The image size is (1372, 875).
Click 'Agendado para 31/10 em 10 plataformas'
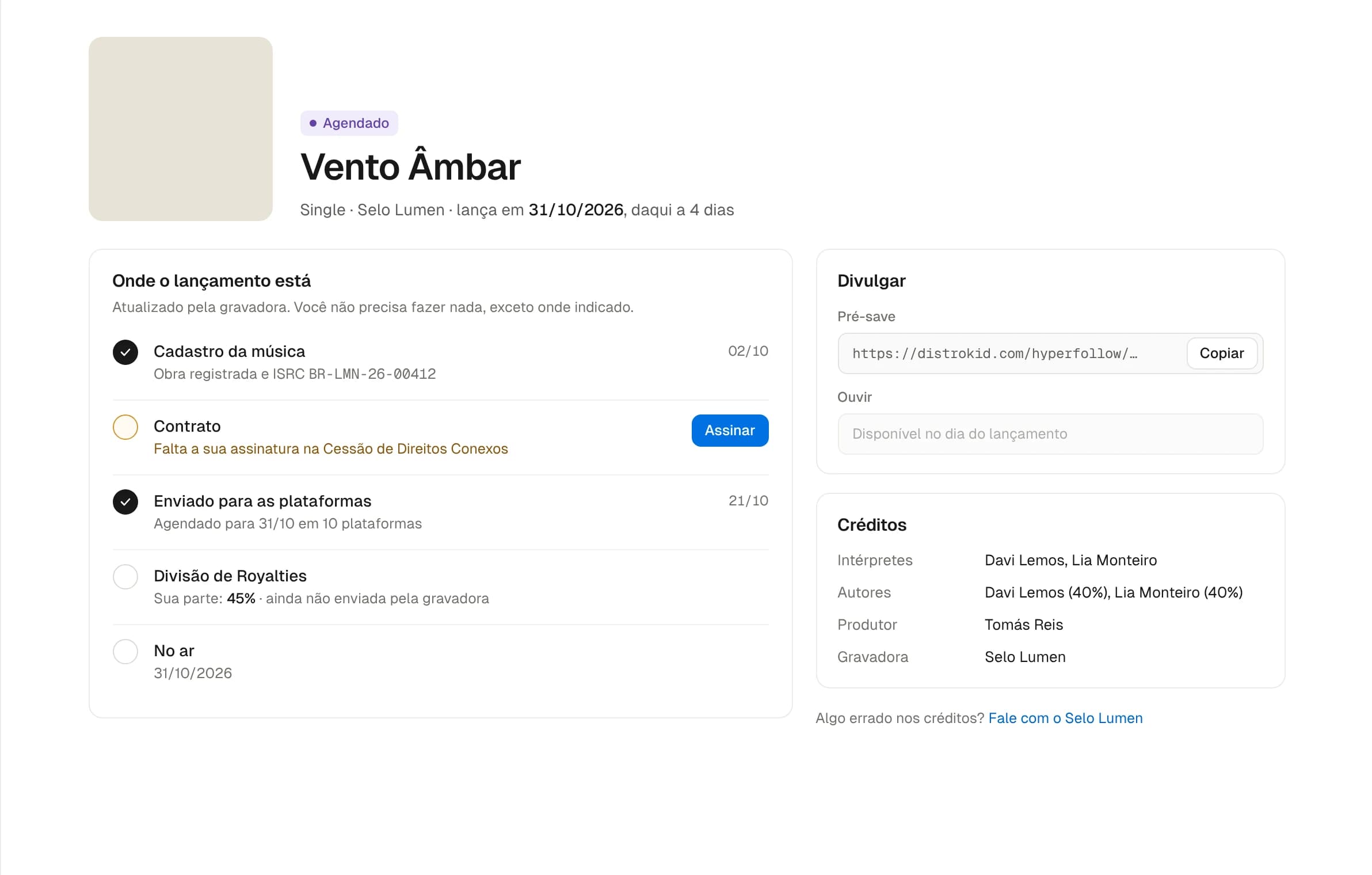tap(288, 523)
